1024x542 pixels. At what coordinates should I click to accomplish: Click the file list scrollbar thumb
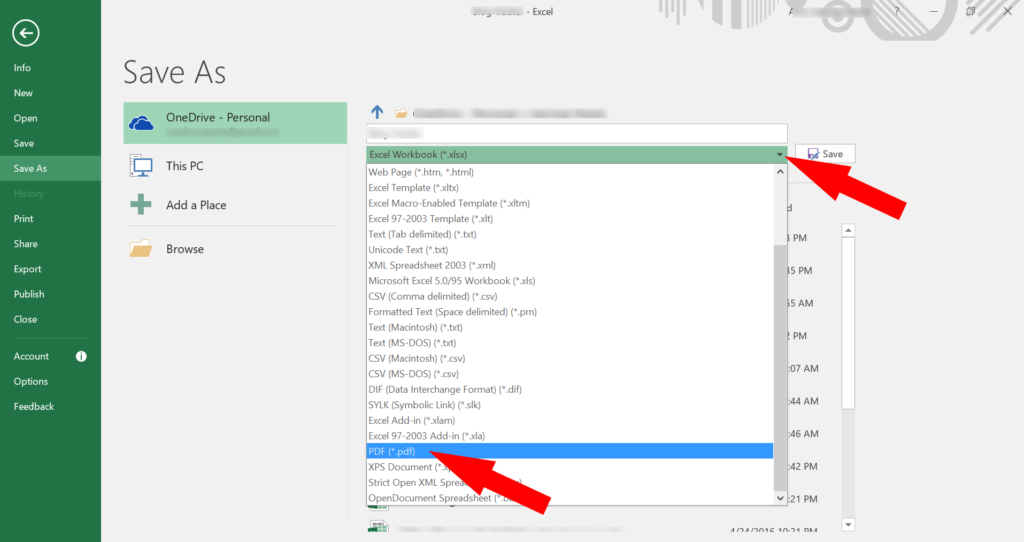coord(848,323)
